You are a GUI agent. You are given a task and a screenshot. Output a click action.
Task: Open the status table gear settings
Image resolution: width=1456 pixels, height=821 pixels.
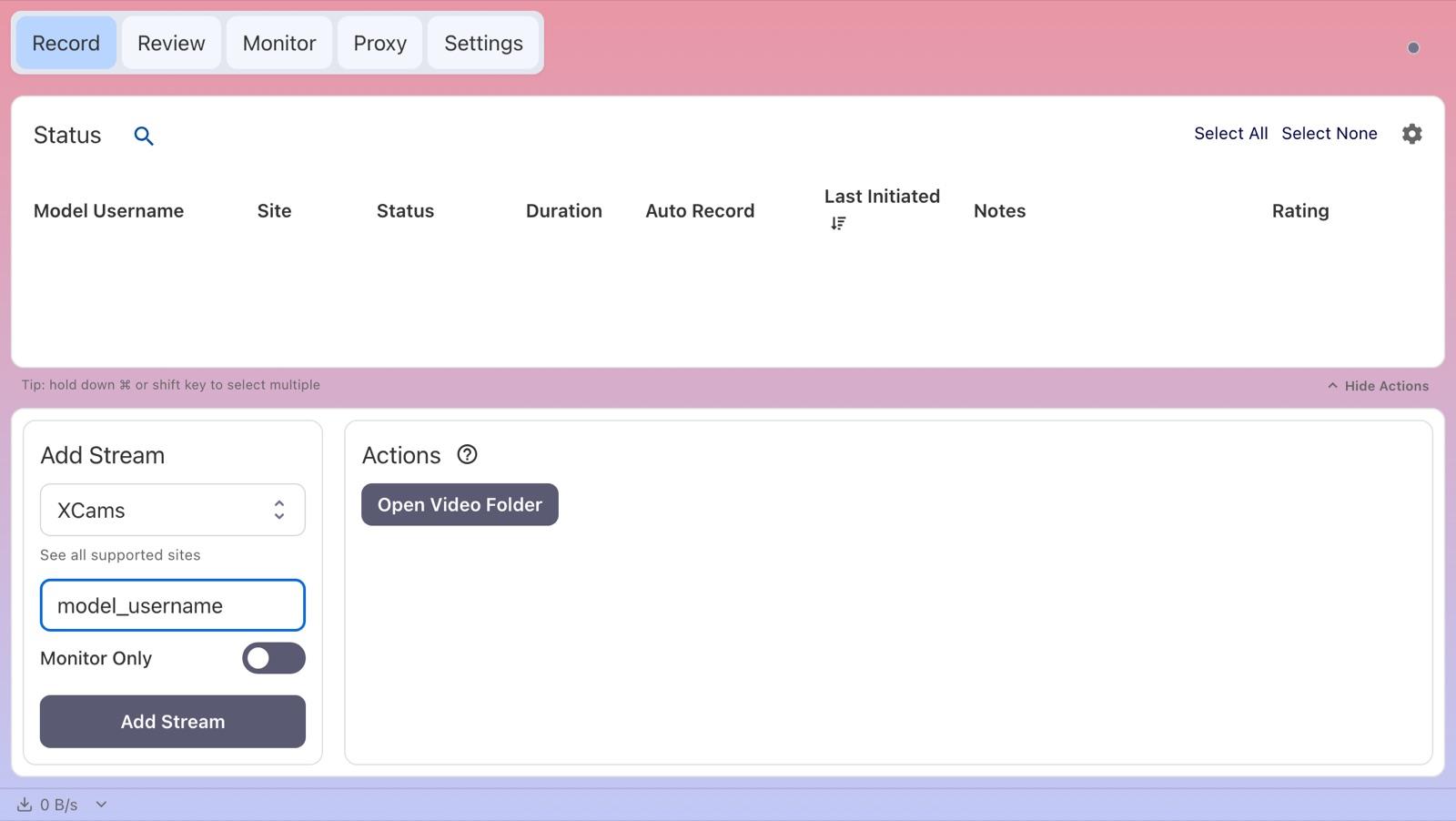coord(1411,134)
